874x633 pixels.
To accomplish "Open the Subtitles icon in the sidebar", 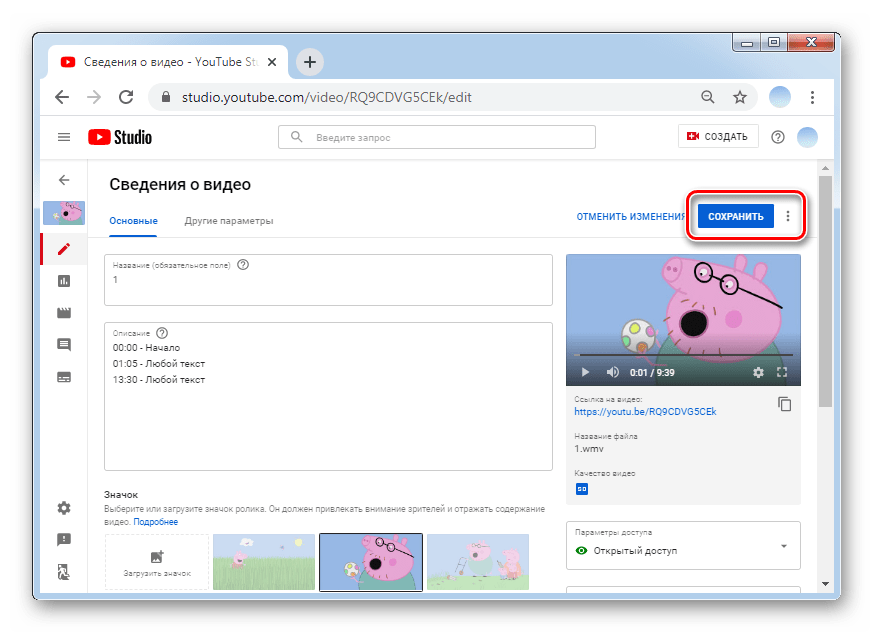I will [x=64, y=377].
